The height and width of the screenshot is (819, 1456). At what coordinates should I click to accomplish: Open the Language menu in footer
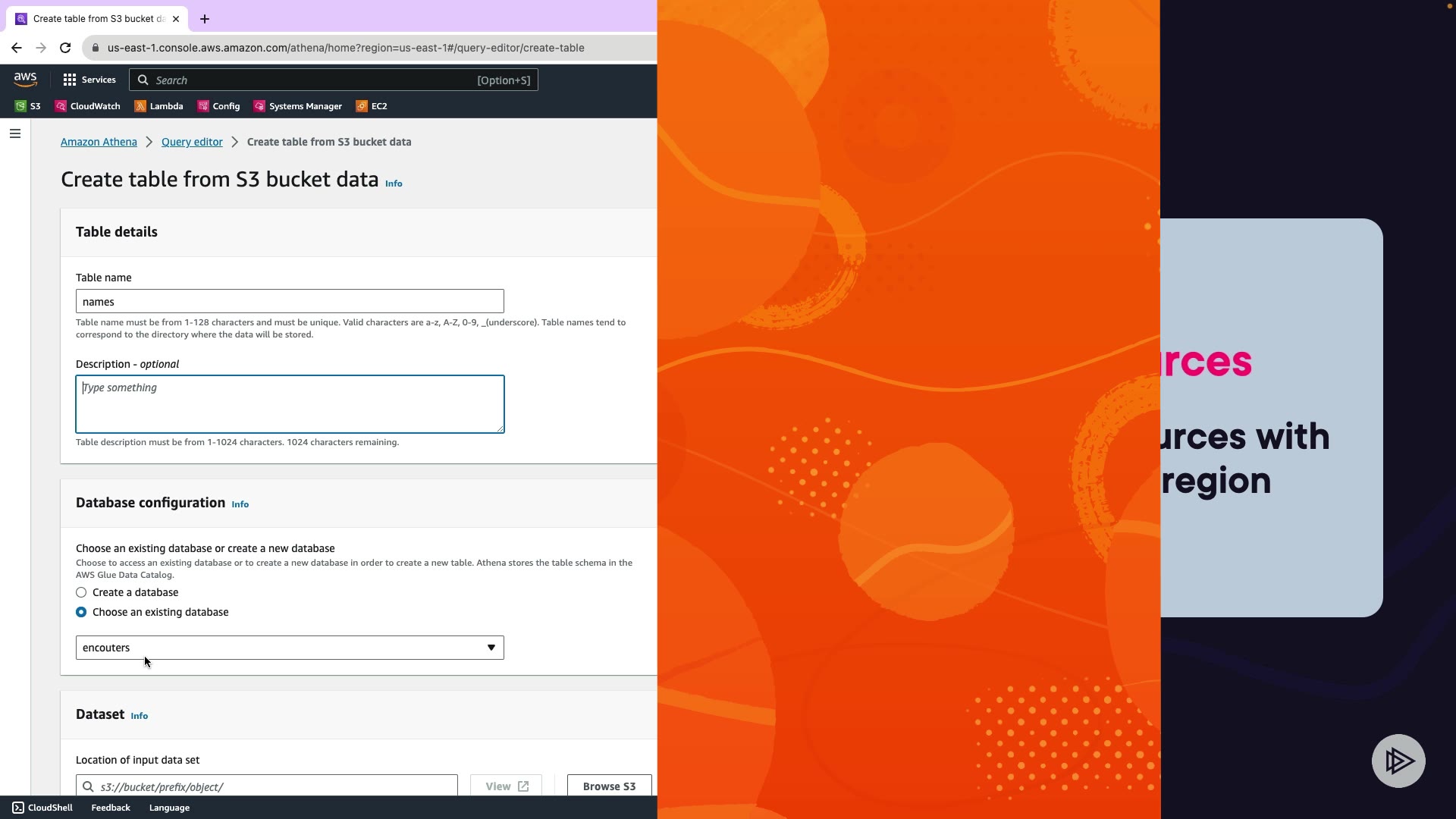pyautogui.click(x=169, y=808)
